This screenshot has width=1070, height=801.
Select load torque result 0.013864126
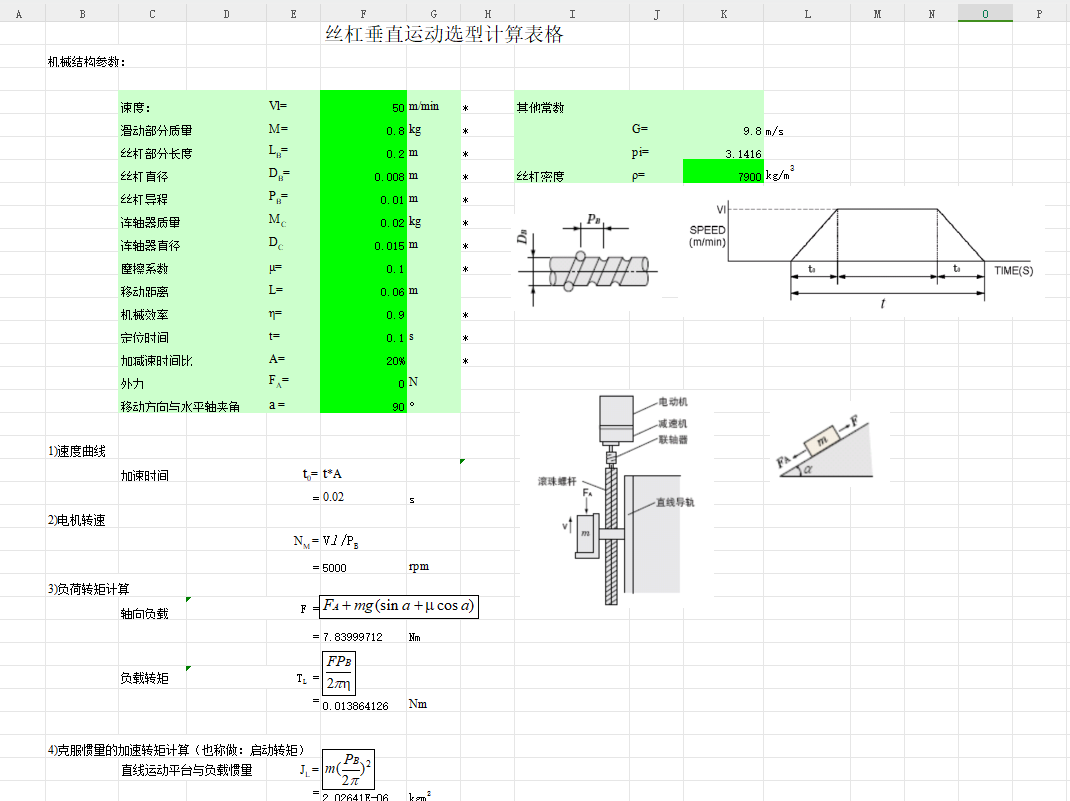(355, 705)
